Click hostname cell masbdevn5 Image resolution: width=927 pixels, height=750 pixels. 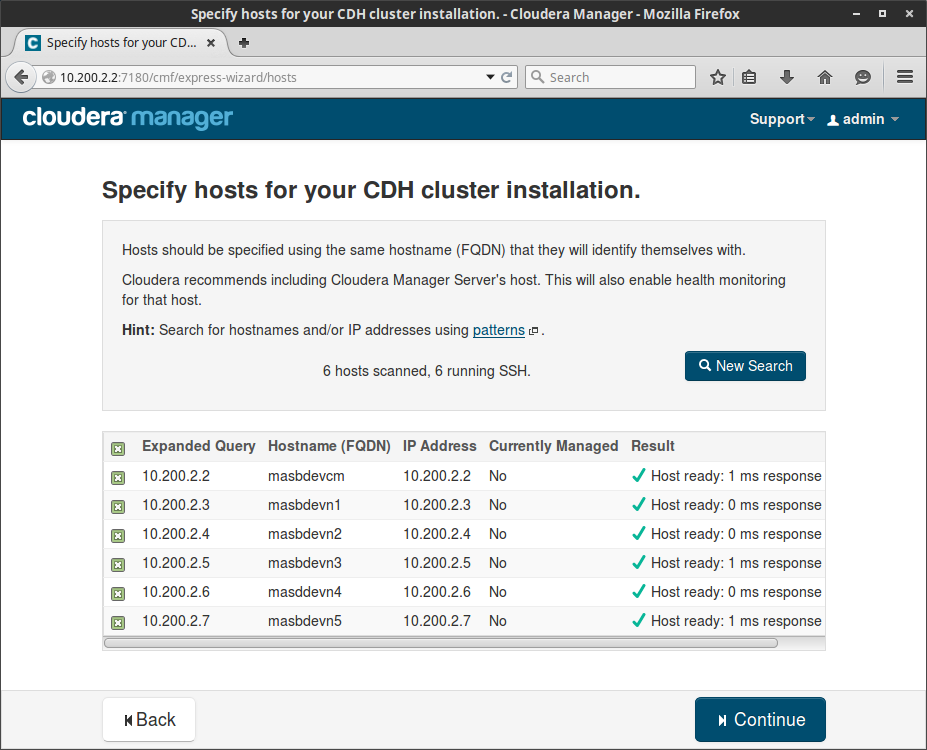click(304, 621)
